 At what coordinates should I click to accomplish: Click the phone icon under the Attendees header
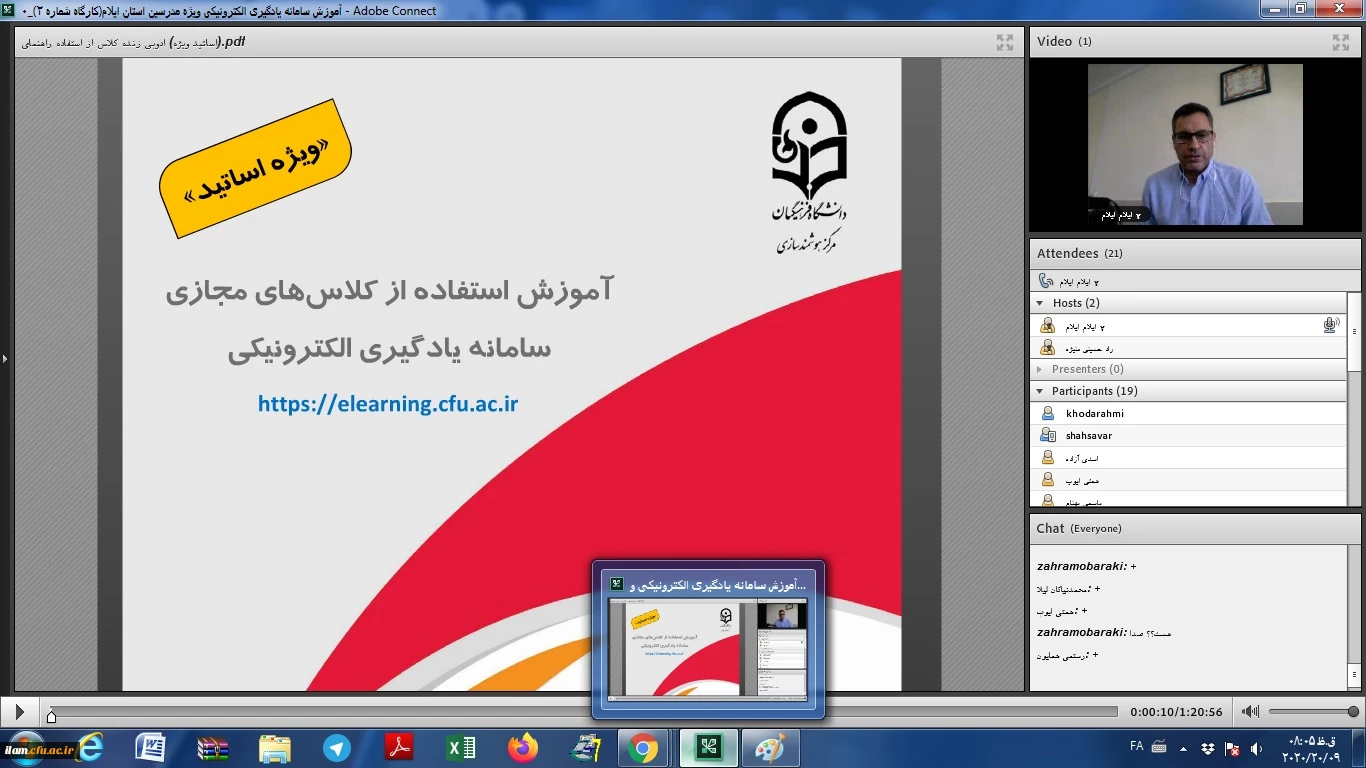[1046, 281]
